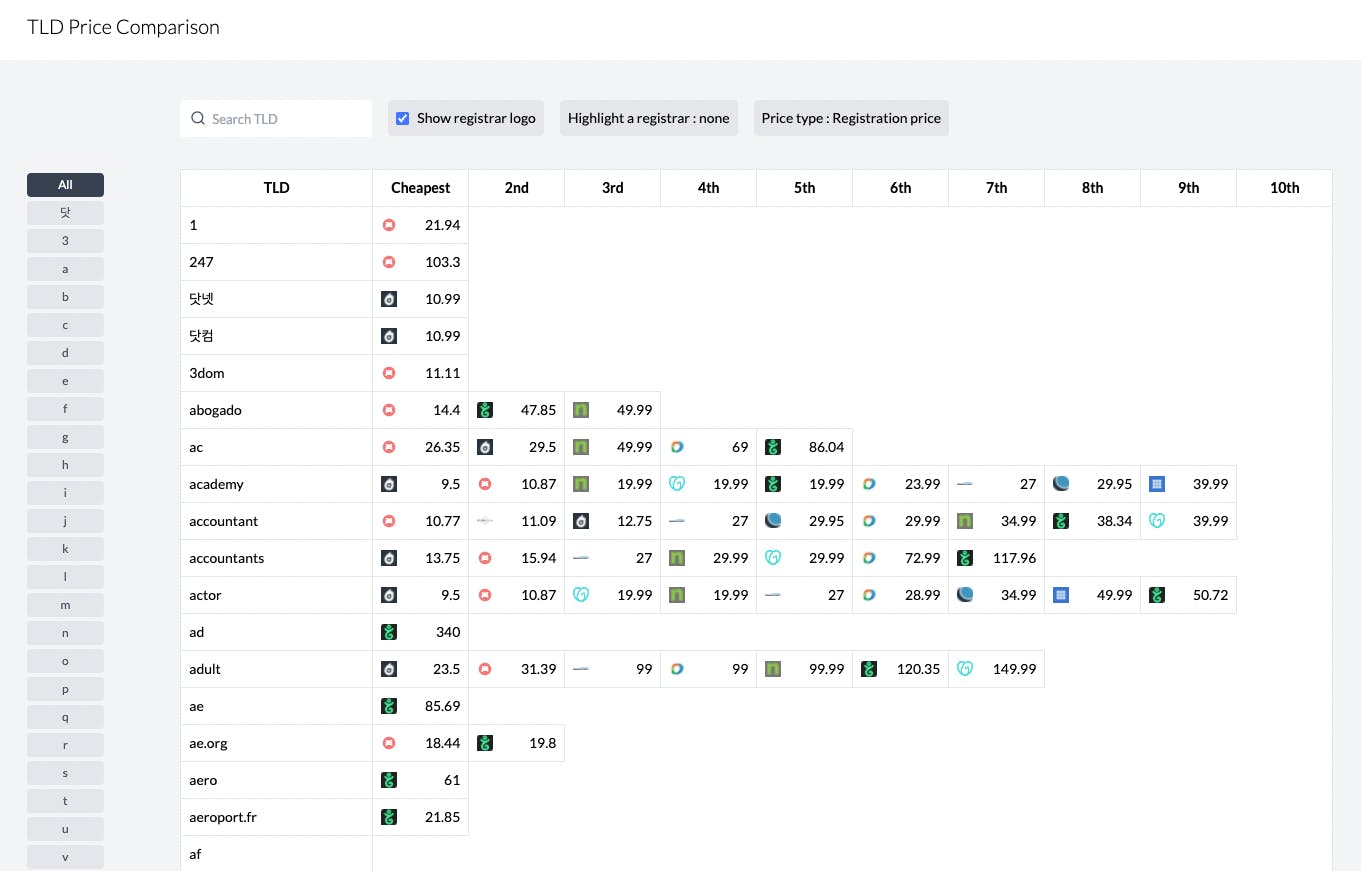Select the All filter tab
Image resolution: width=1361 pixels, height=871 pixels.
click(x=65, y=185)
